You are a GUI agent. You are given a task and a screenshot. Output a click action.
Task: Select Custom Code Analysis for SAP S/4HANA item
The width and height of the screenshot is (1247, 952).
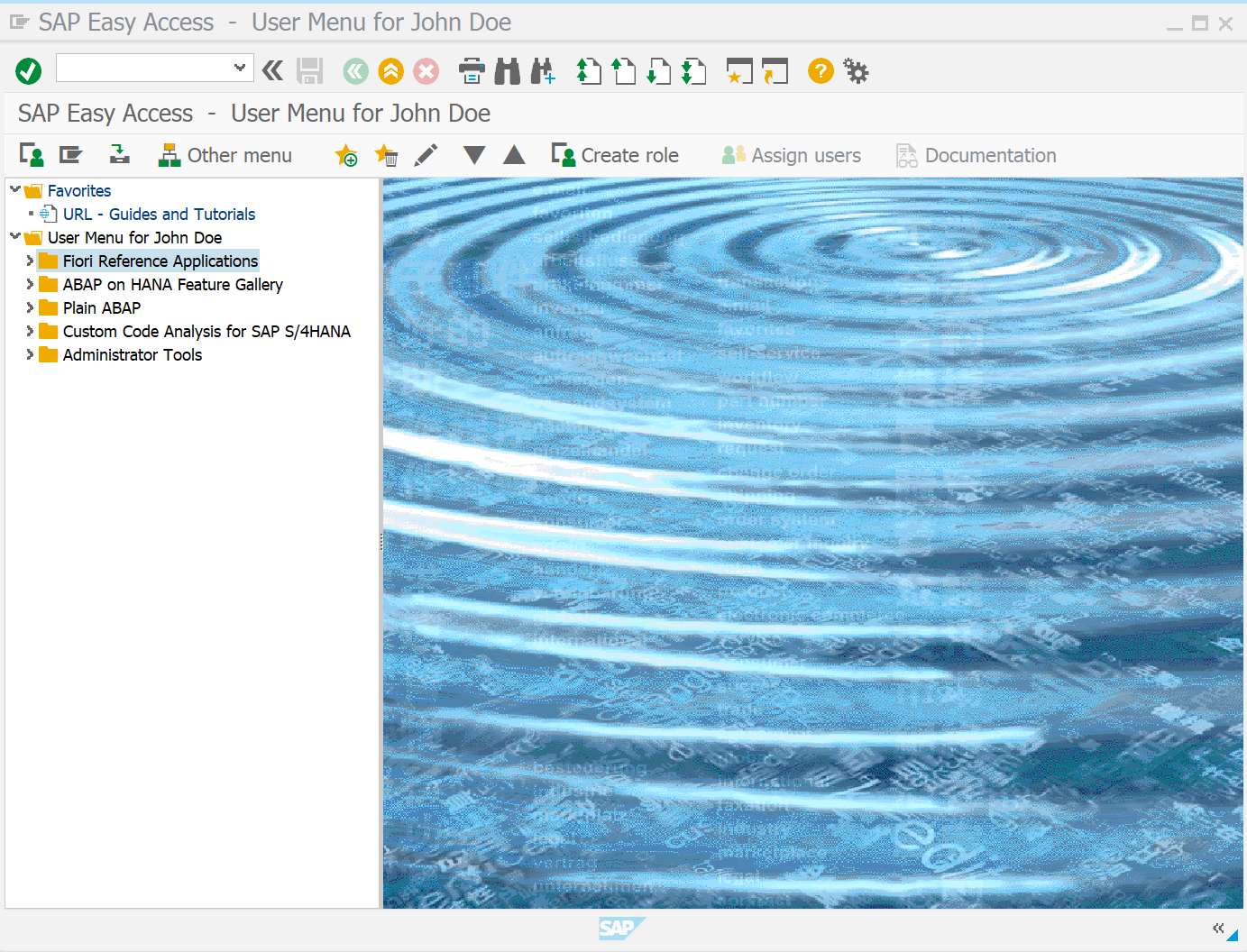(x=206, y=331)
